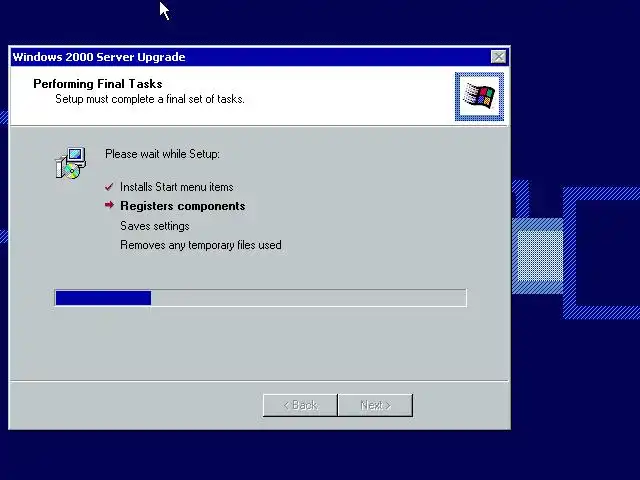Click the red arrow beside Registers components
This screenshot has height=480, width=640.
click(109, 205)
